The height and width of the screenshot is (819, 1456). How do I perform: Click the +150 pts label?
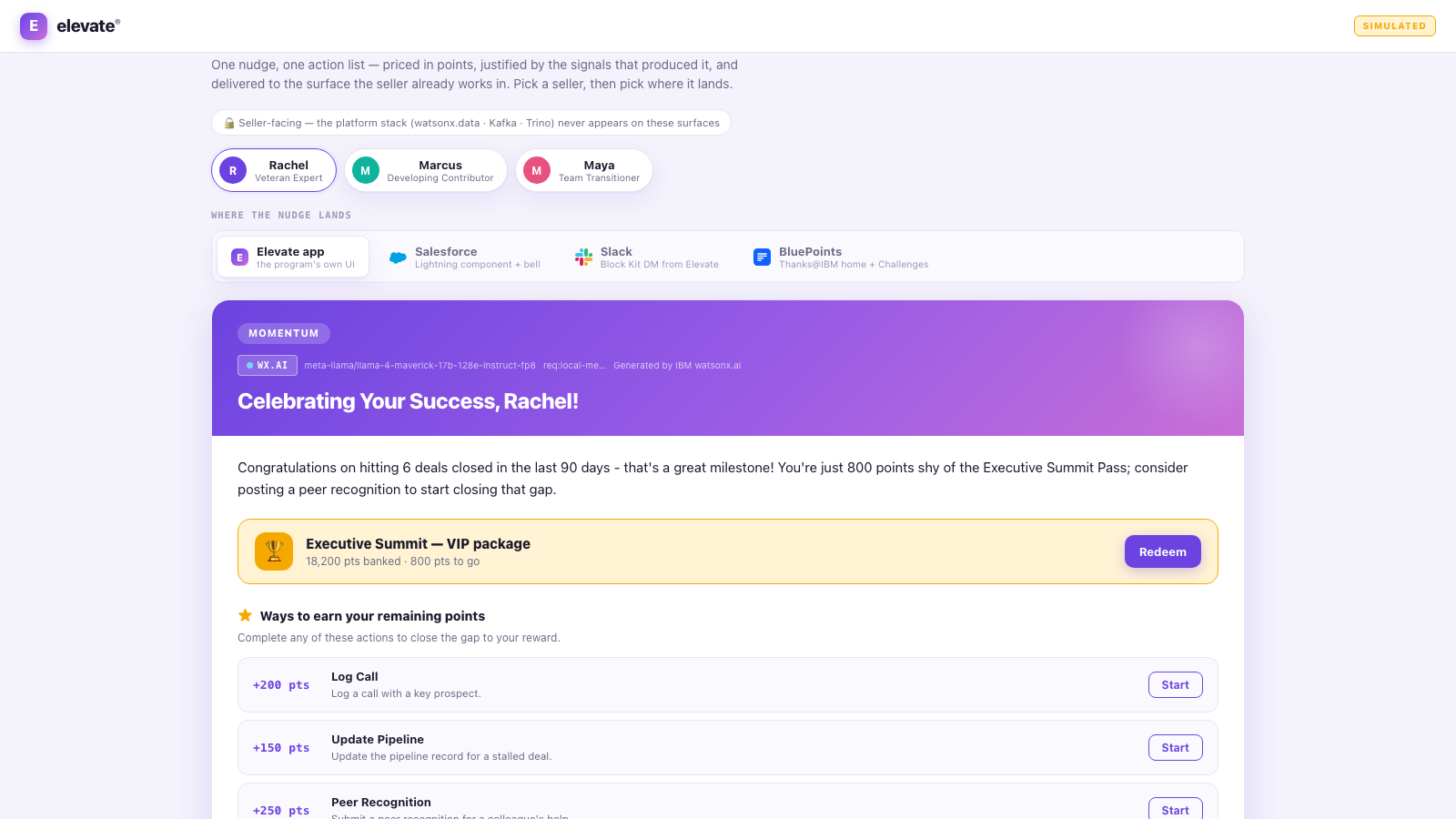pos(281,748)
